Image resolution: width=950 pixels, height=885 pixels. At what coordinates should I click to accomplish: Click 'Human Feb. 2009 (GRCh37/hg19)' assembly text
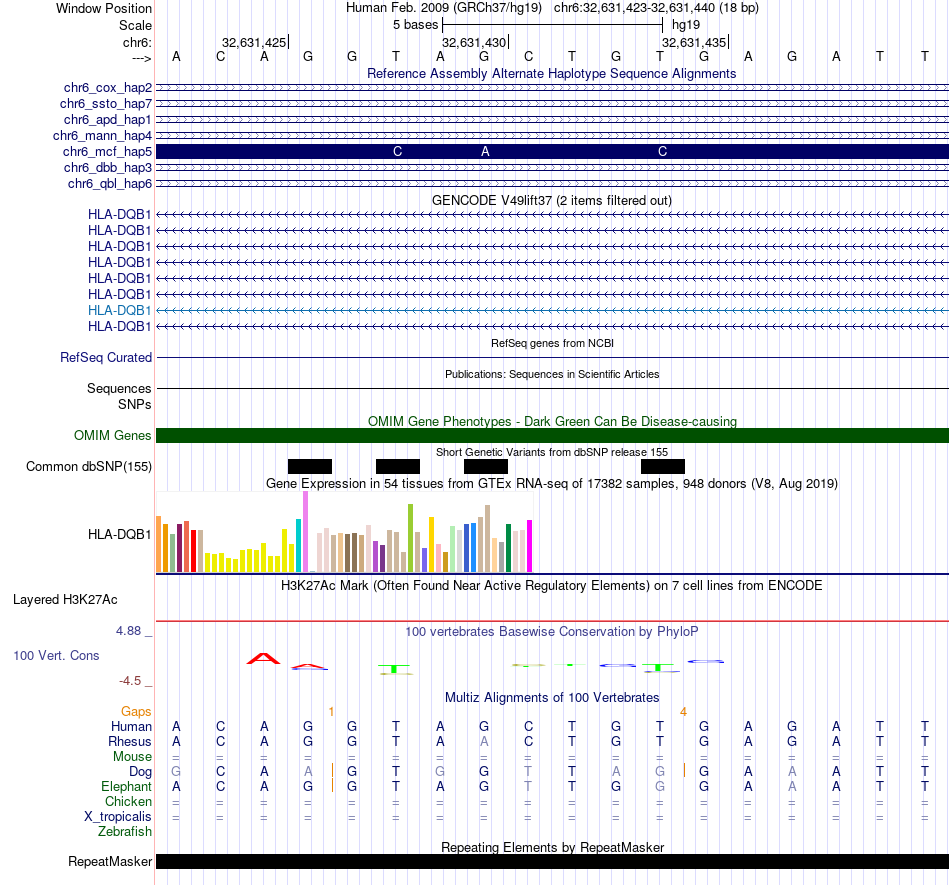pyautogui.click(x=443, y=8)
